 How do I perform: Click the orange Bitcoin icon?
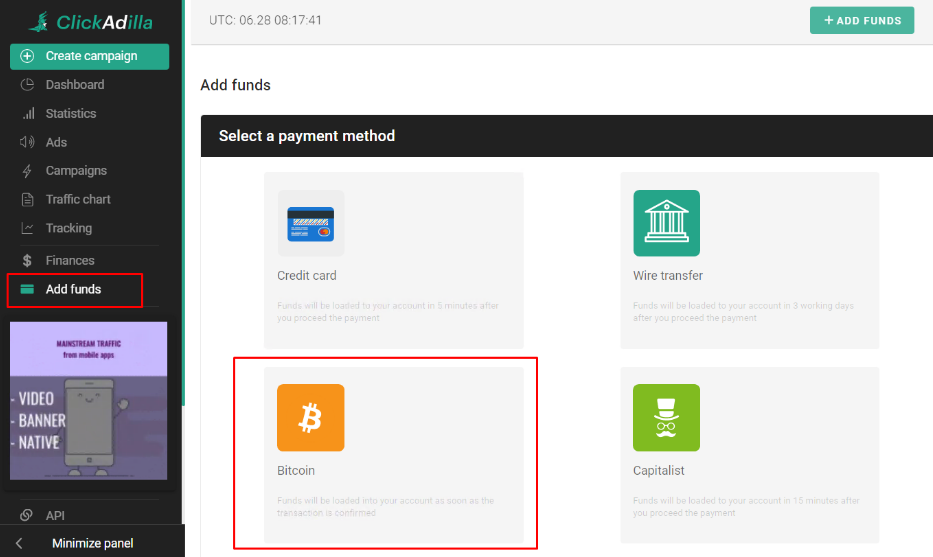311,418
